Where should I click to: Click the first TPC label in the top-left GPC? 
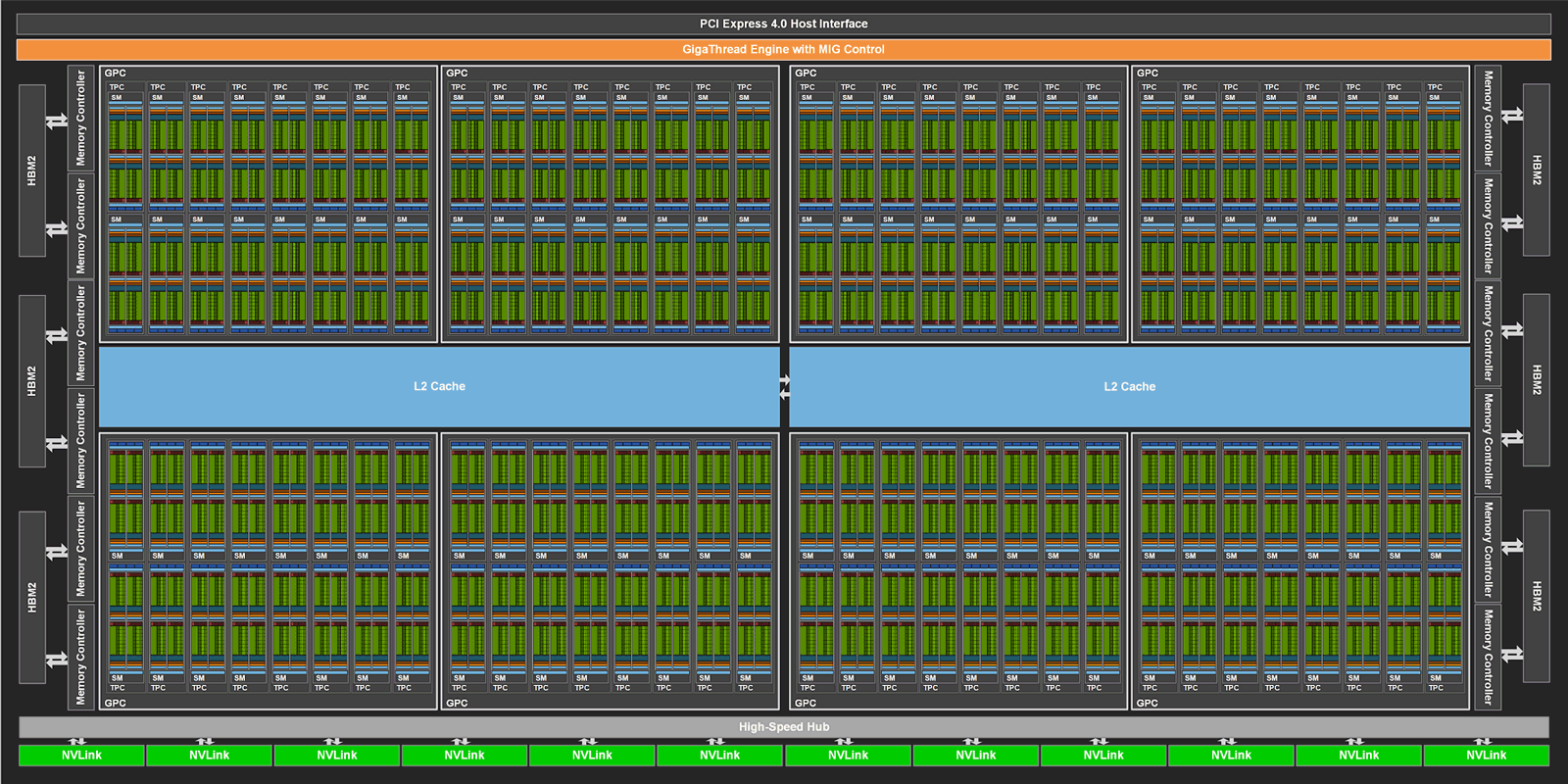click(118, 87)
